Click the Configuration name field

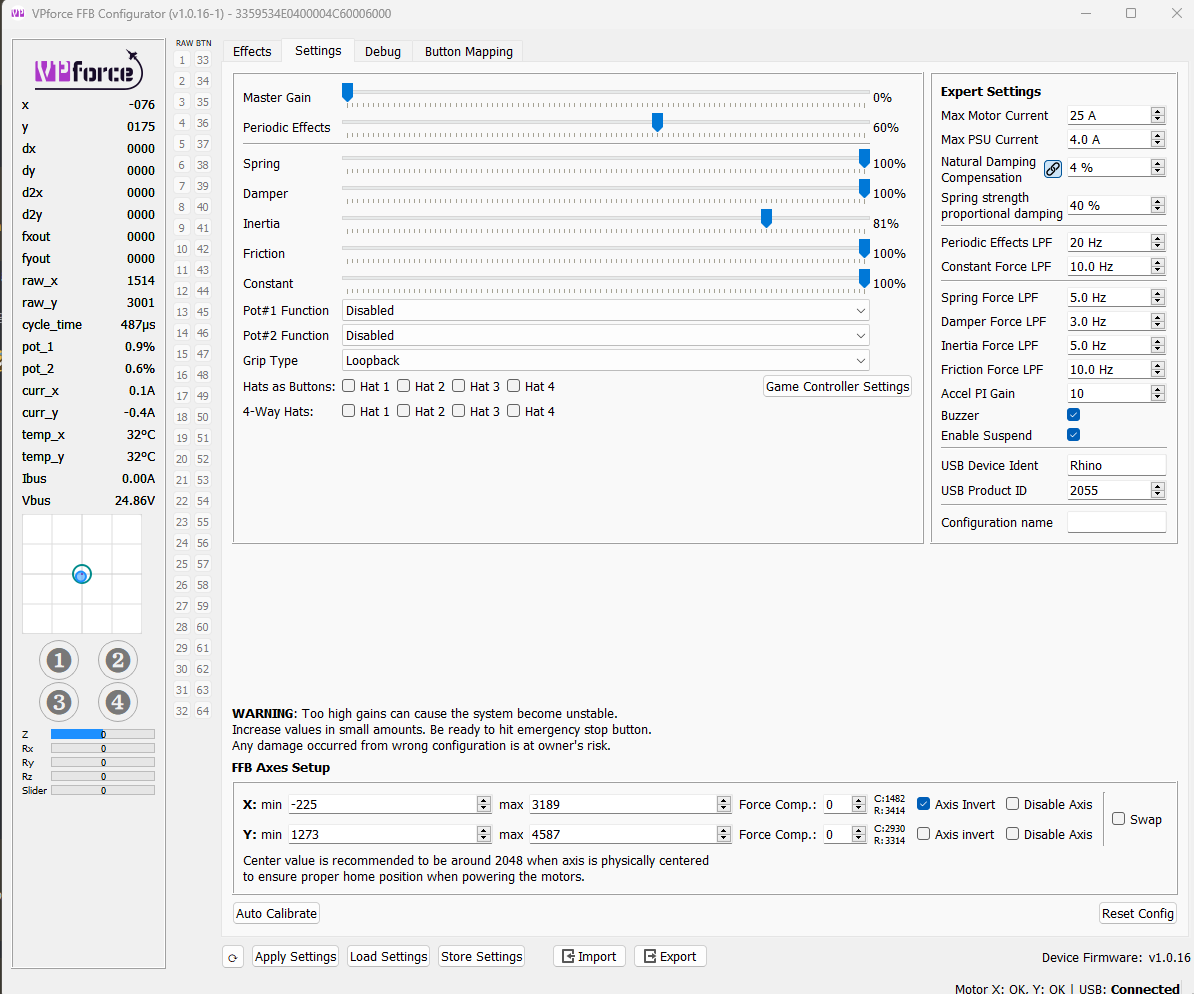point(1116,523)
